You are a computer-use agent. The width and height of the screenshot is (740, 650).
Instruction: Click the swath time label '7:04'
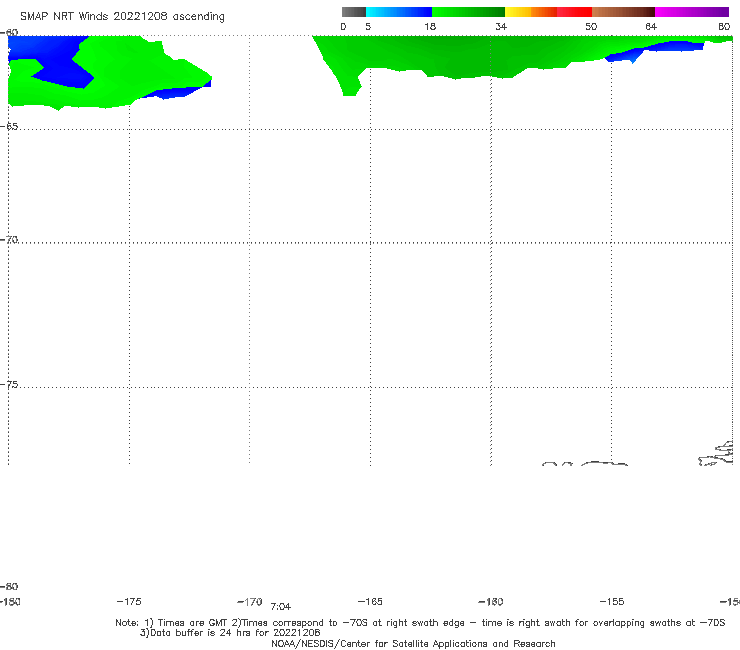coord(281,607)
